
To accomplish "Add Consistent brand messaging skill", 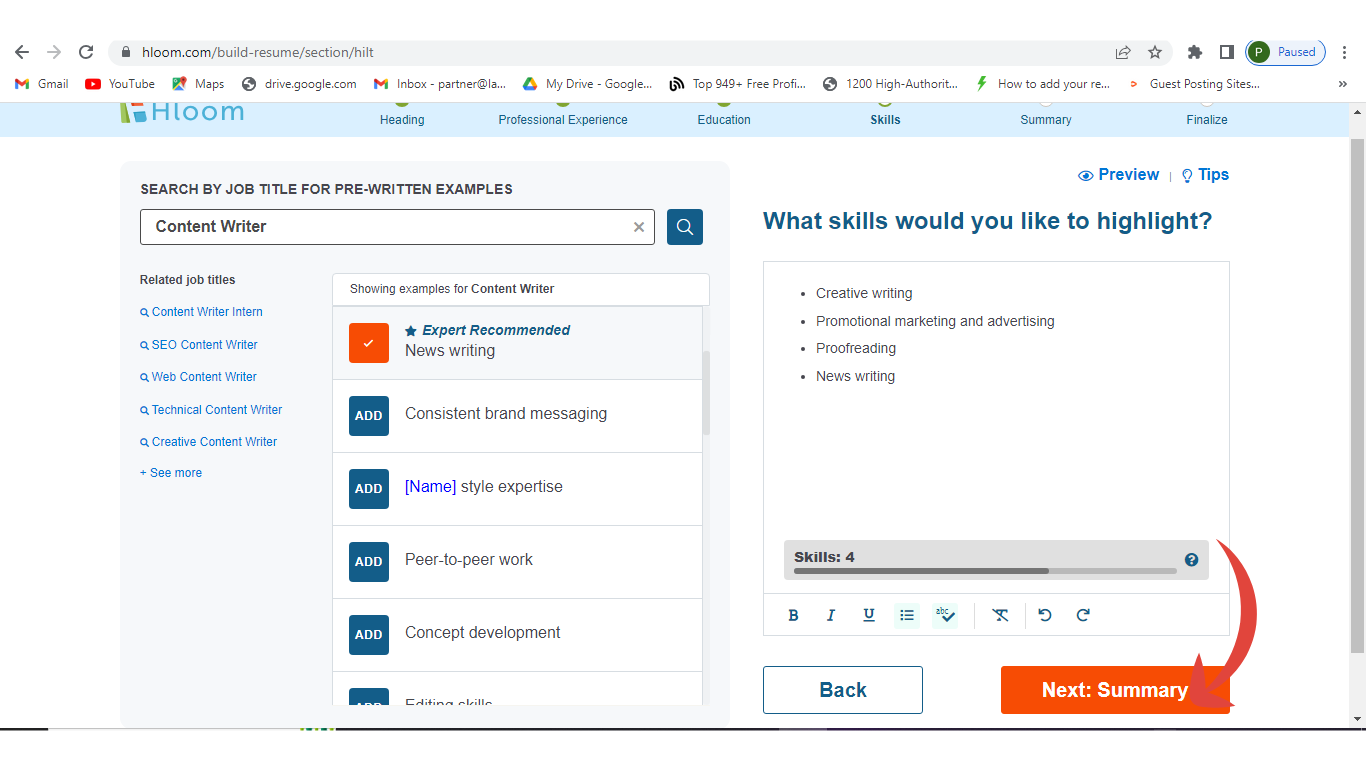I will tap(368, 416).
